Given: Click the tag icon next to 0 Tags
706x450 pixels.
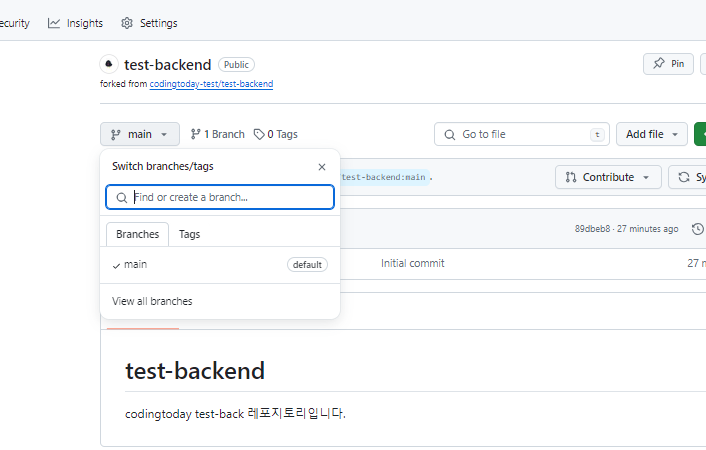Looking at the screenshot, I should 259,134.
